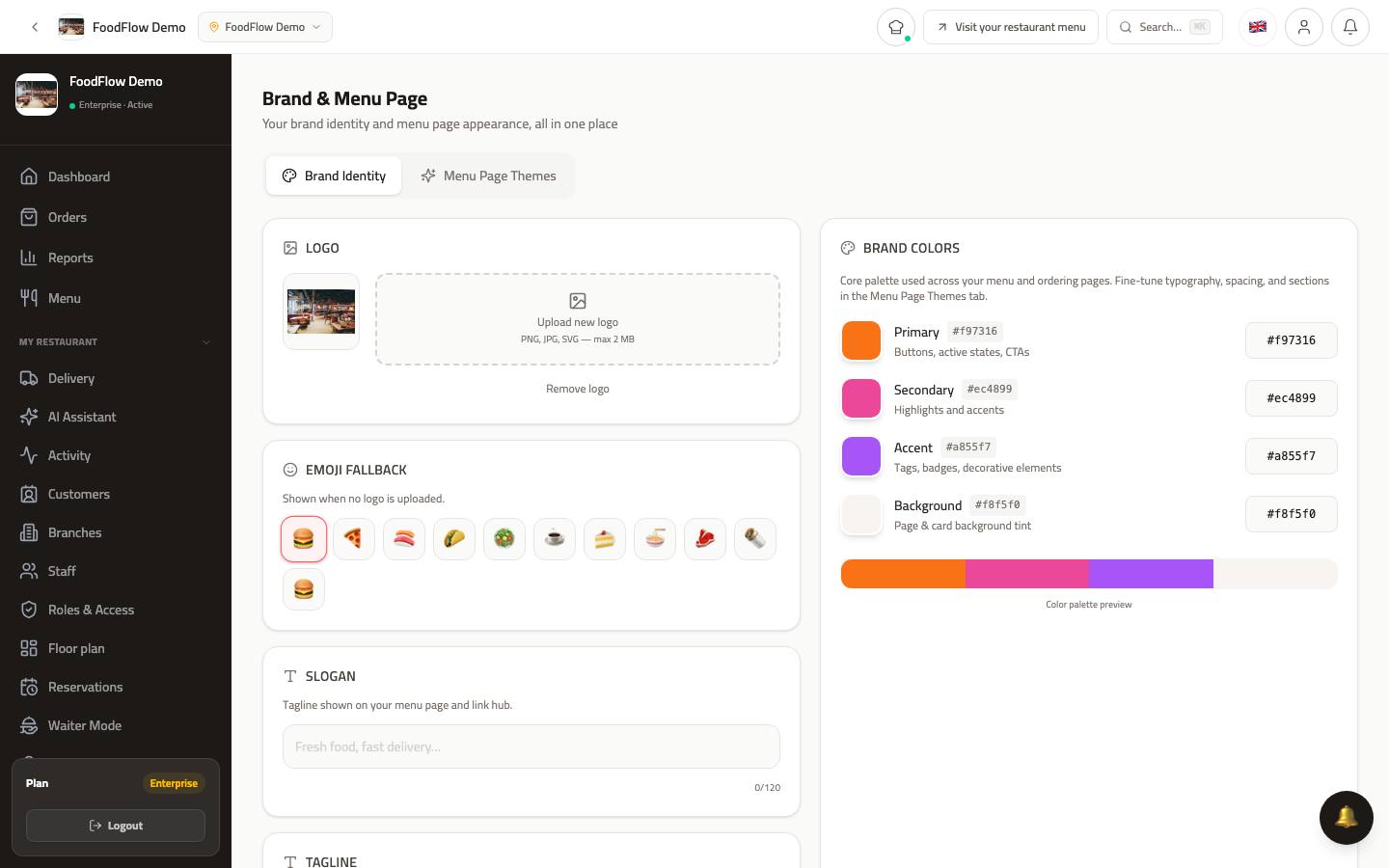The image size is (1389, 868).
Task: Open Menu in the sidebar
Action: (x=116, y=298)
